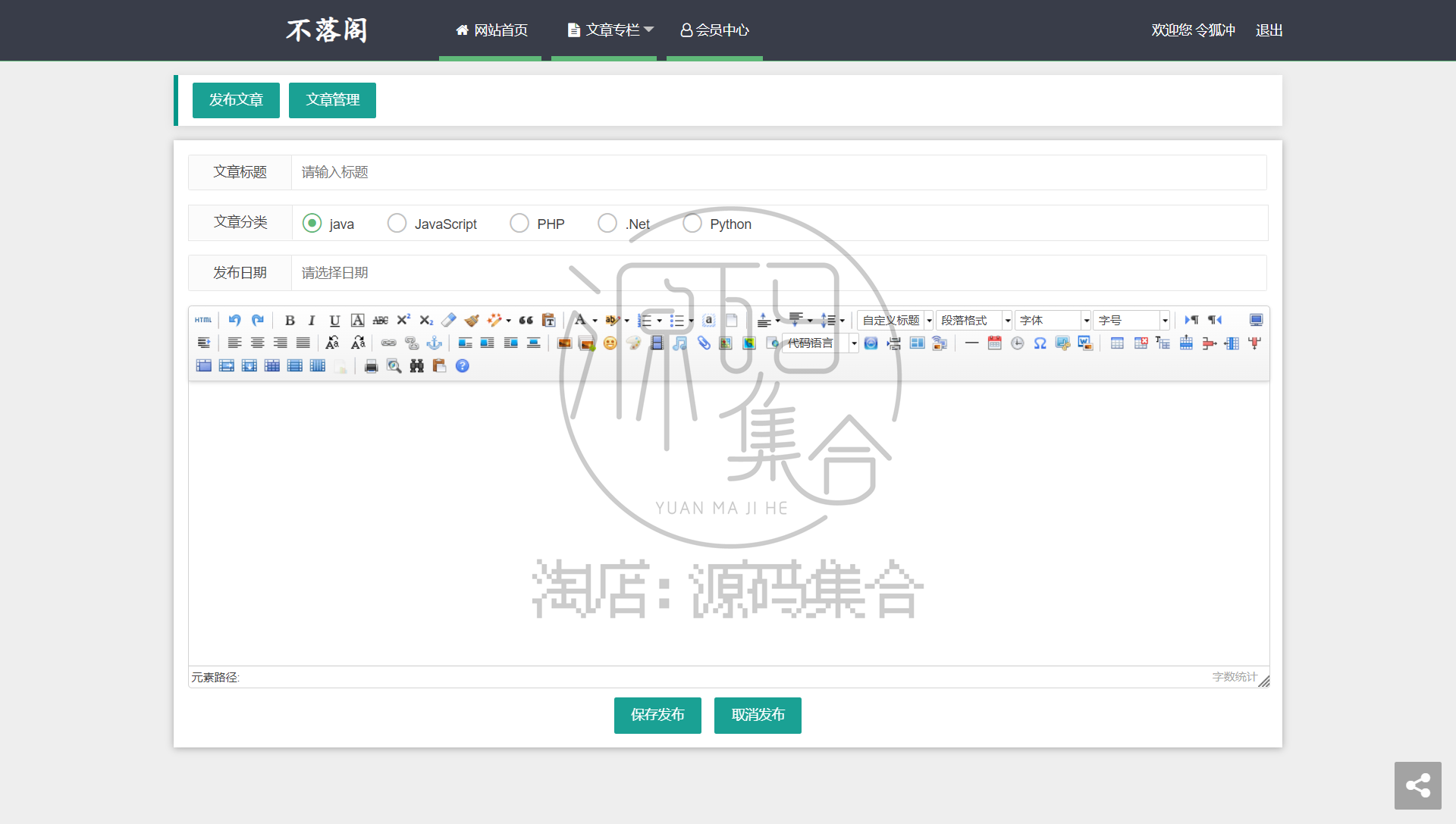
Task: Expand the font color arrow
Action: coord(595,321)
